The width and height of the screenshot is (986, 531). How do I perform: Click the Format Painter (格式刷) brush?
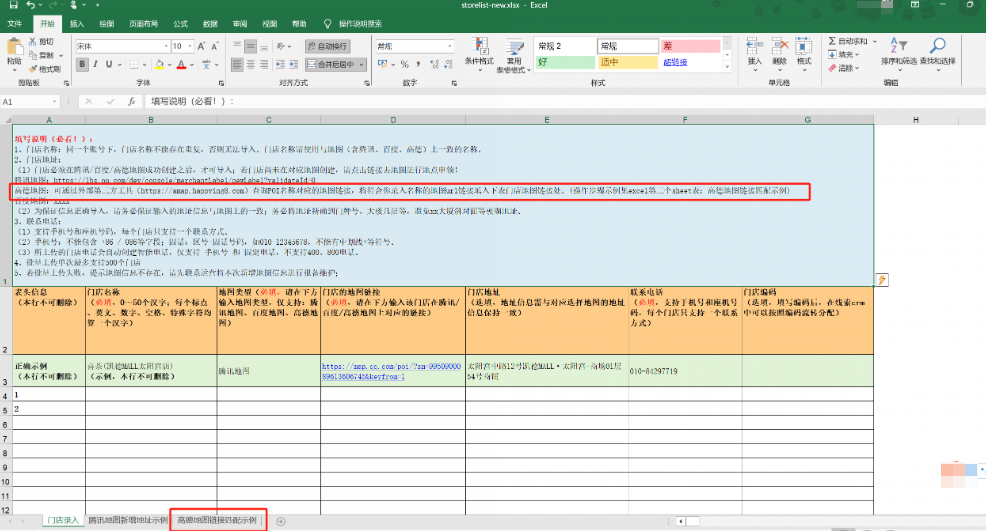[33, 69]
